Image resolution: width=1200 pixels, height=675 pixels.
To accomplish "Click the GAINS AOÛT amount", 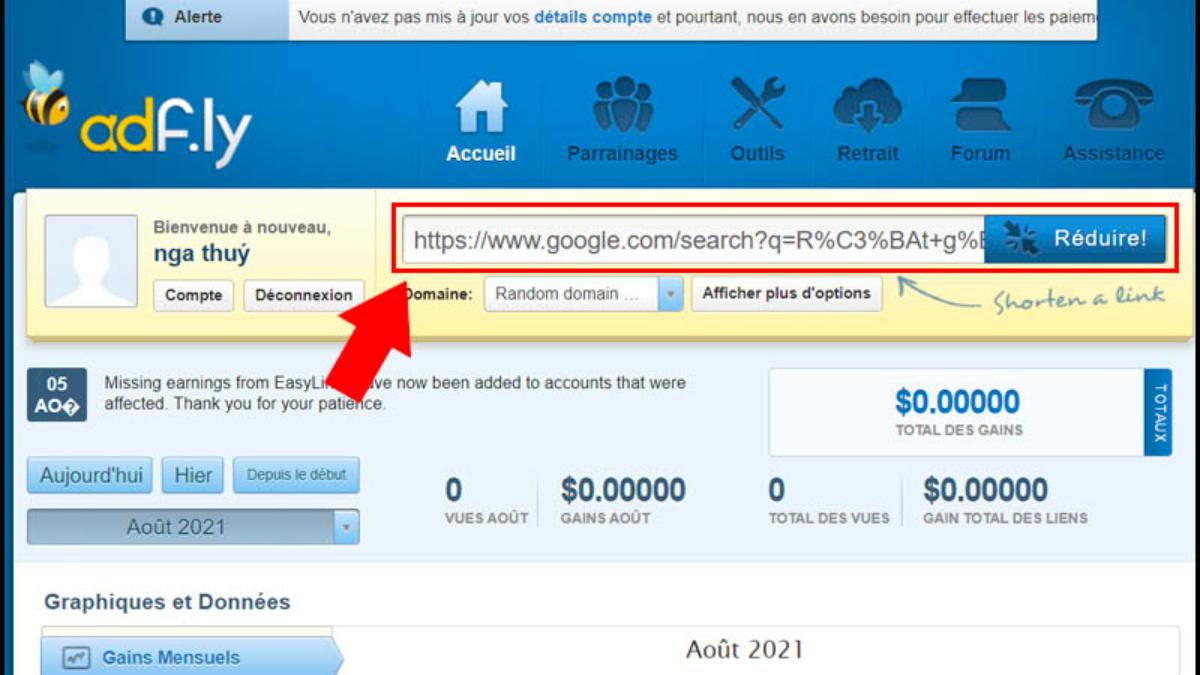I will (x=623, y=490).
